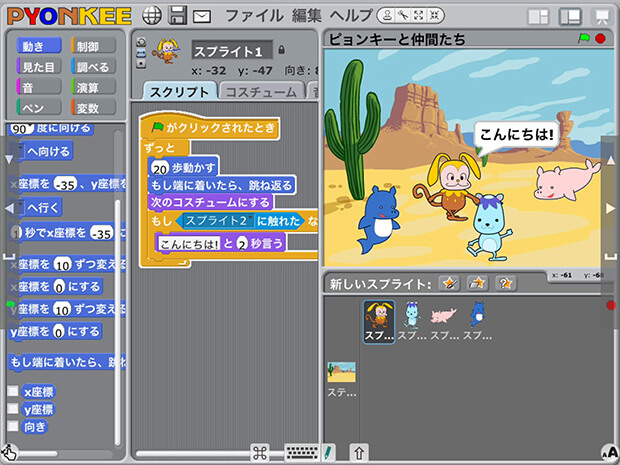Select the 動き block category

point(39,46)
